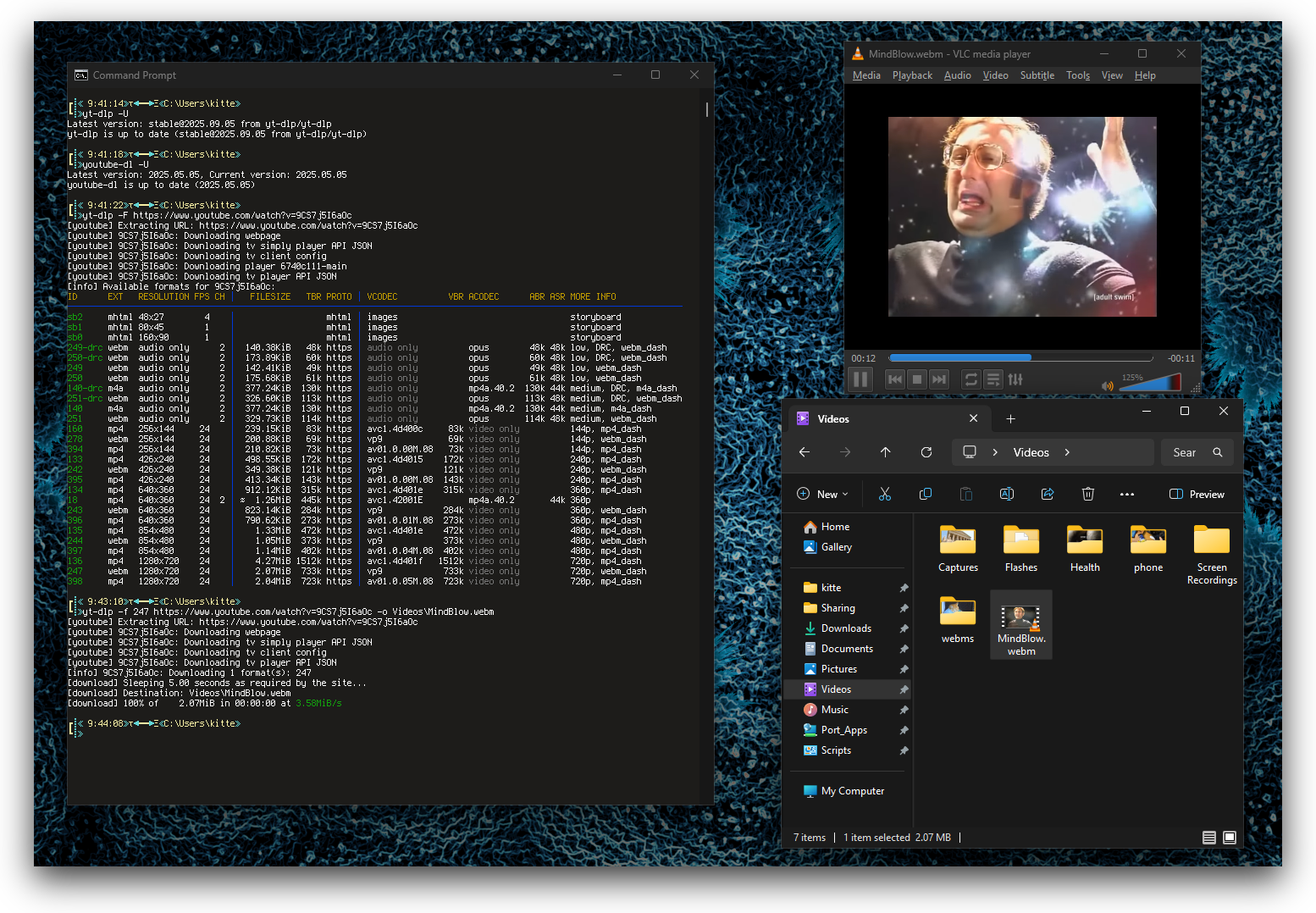This screenshot has width=1316, height=913.
Task: Select the MindBlow.webm file thumbnail
Action: (x=1021, y=617)
